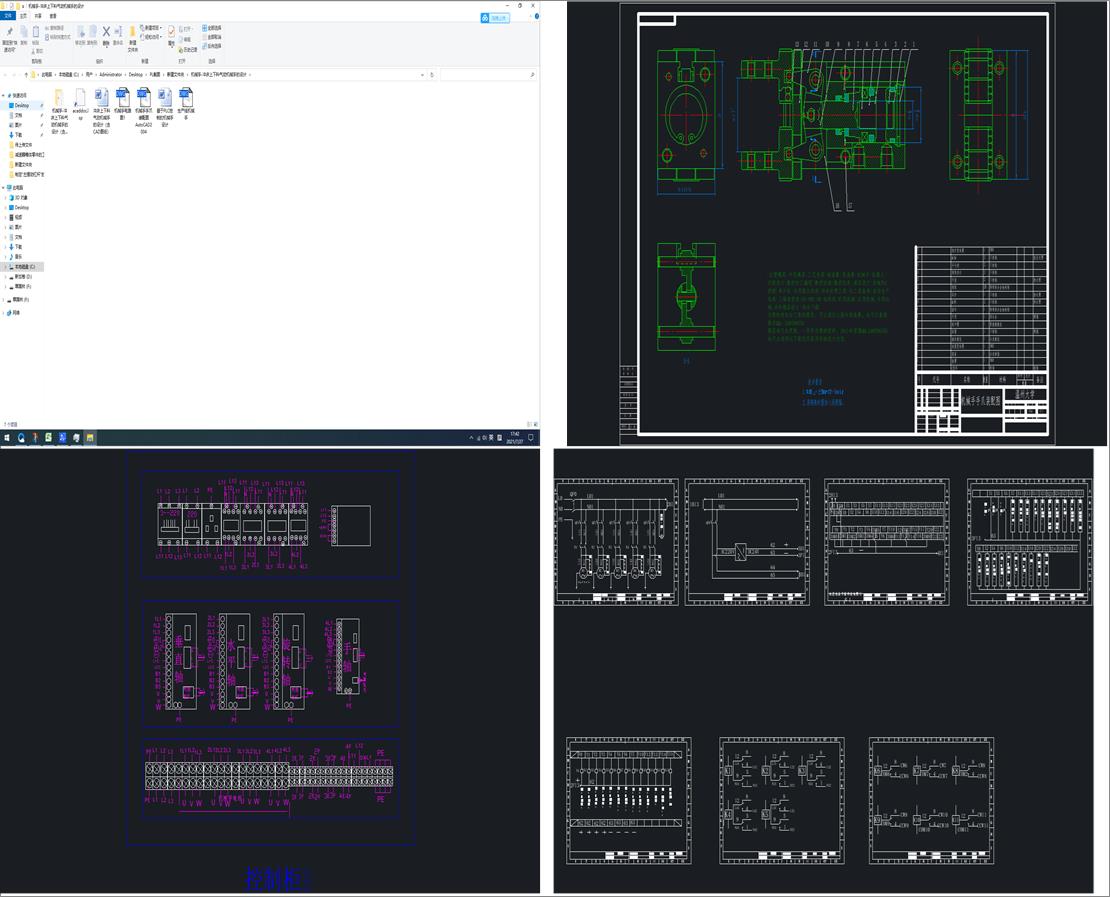Select Downloads in Quick Access
Viewport: 1110px width, 897px height.
pos(18,134)
